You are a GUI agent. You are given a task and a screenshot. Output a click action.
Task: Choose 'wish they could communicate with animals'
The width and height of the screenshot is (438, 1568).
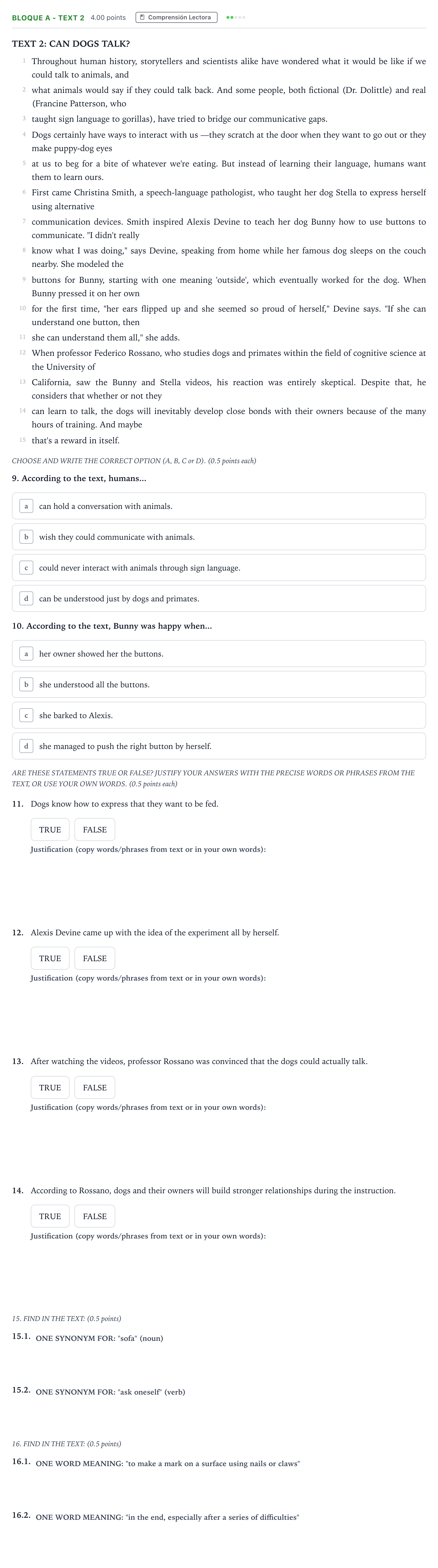[x=219, y=537]
